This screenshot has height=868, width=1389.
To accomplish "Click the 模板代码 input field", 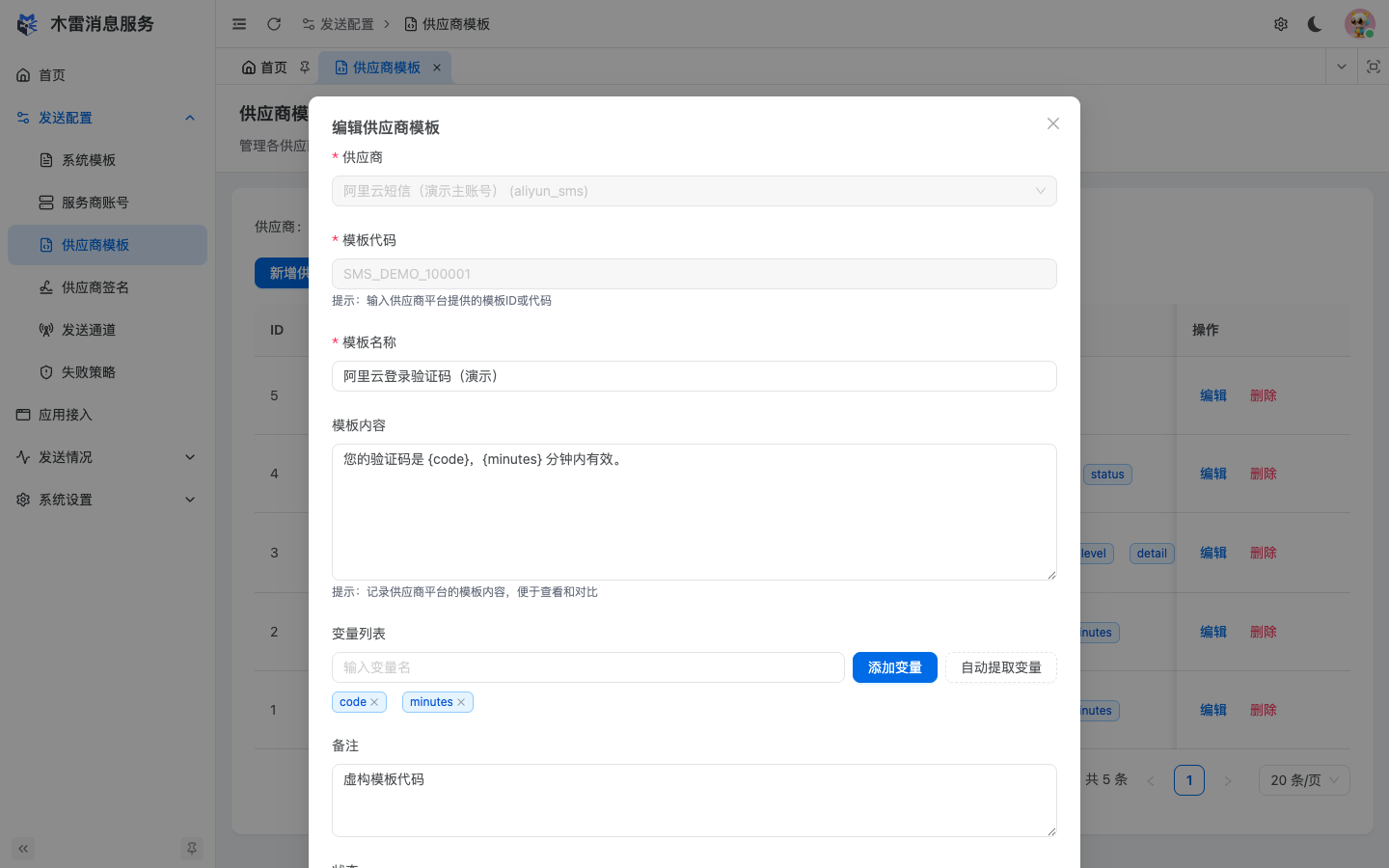I will point(694,274).
